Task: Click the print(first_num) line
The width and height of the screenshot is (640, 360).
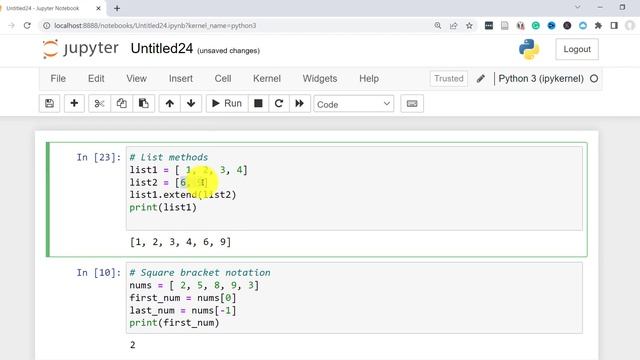Action: pos(174,323)
